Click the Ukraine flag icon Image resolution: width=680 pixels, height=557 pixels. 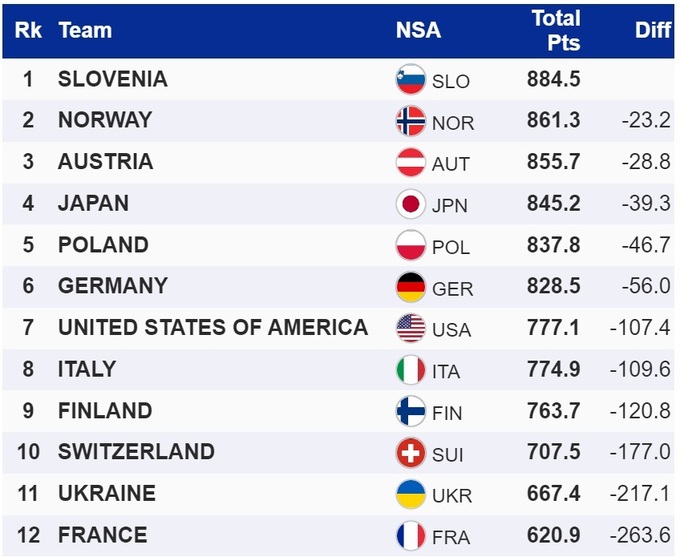point(411,494)
